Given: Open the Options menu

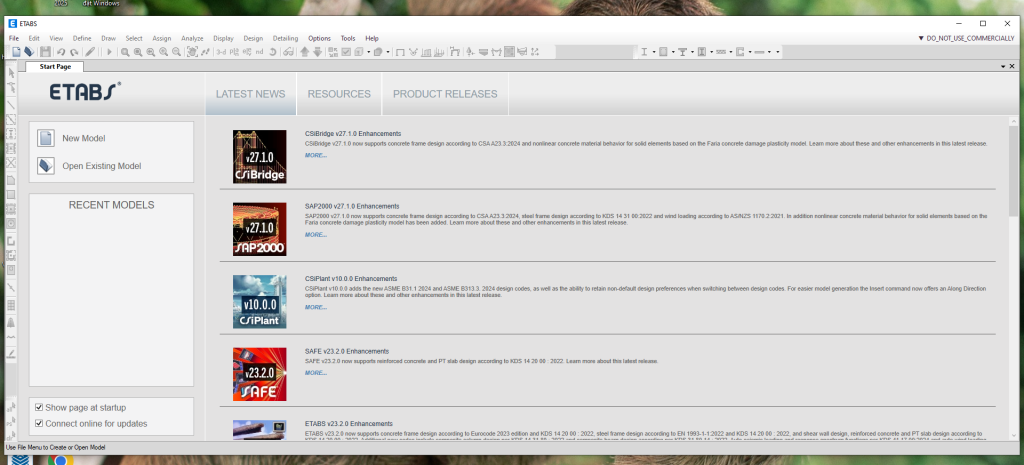Looking at the screenshot, I should pyautogui.click(x=319, y=39).
